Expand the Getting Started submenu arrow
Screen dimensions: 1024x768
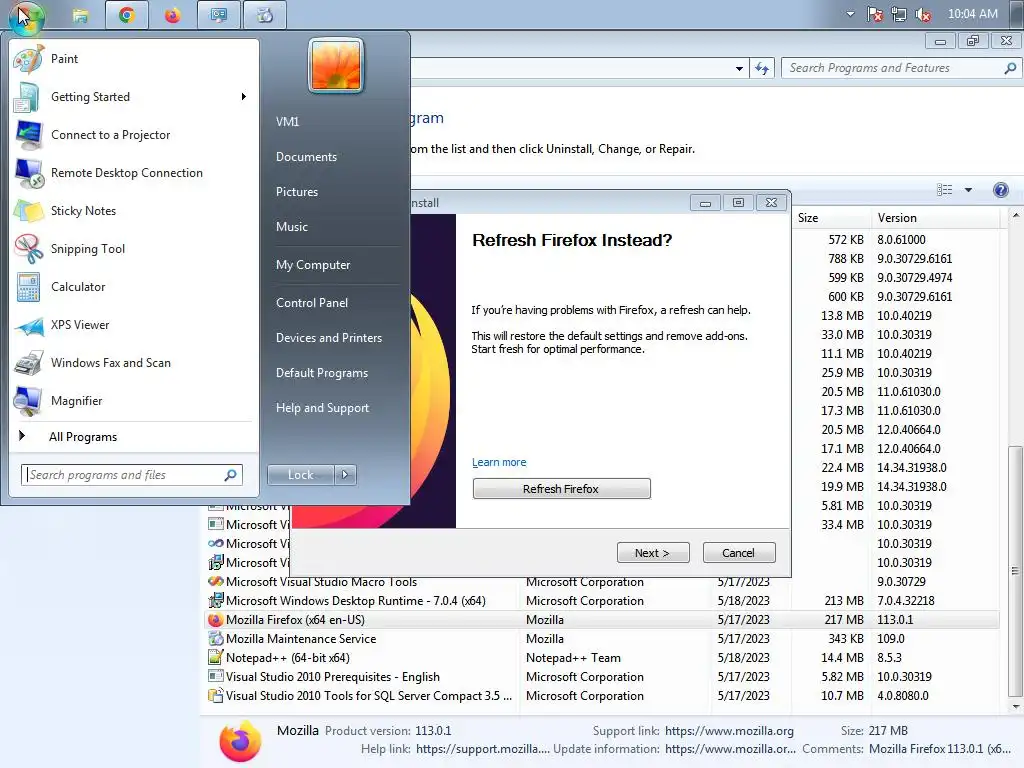tap(244, 97)
